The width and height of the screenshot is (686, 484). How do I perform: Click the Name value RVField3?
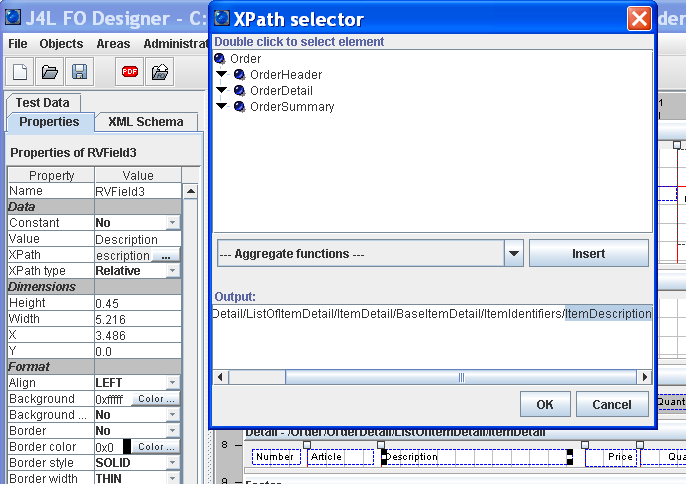pyautogui.click(x=138, y=191)
